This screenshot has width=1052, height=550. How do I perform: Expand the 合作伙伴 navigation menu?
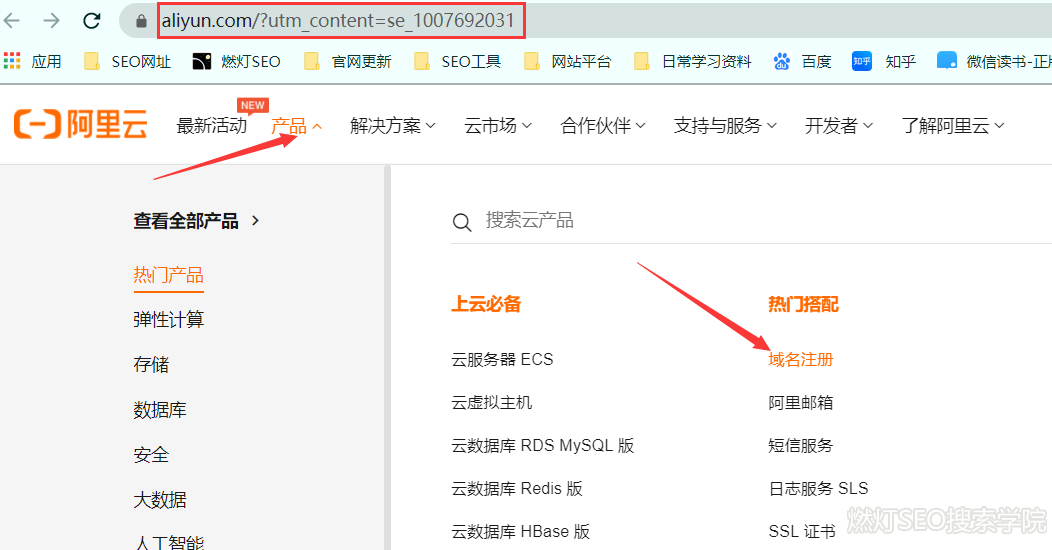[x=602, y=125]
